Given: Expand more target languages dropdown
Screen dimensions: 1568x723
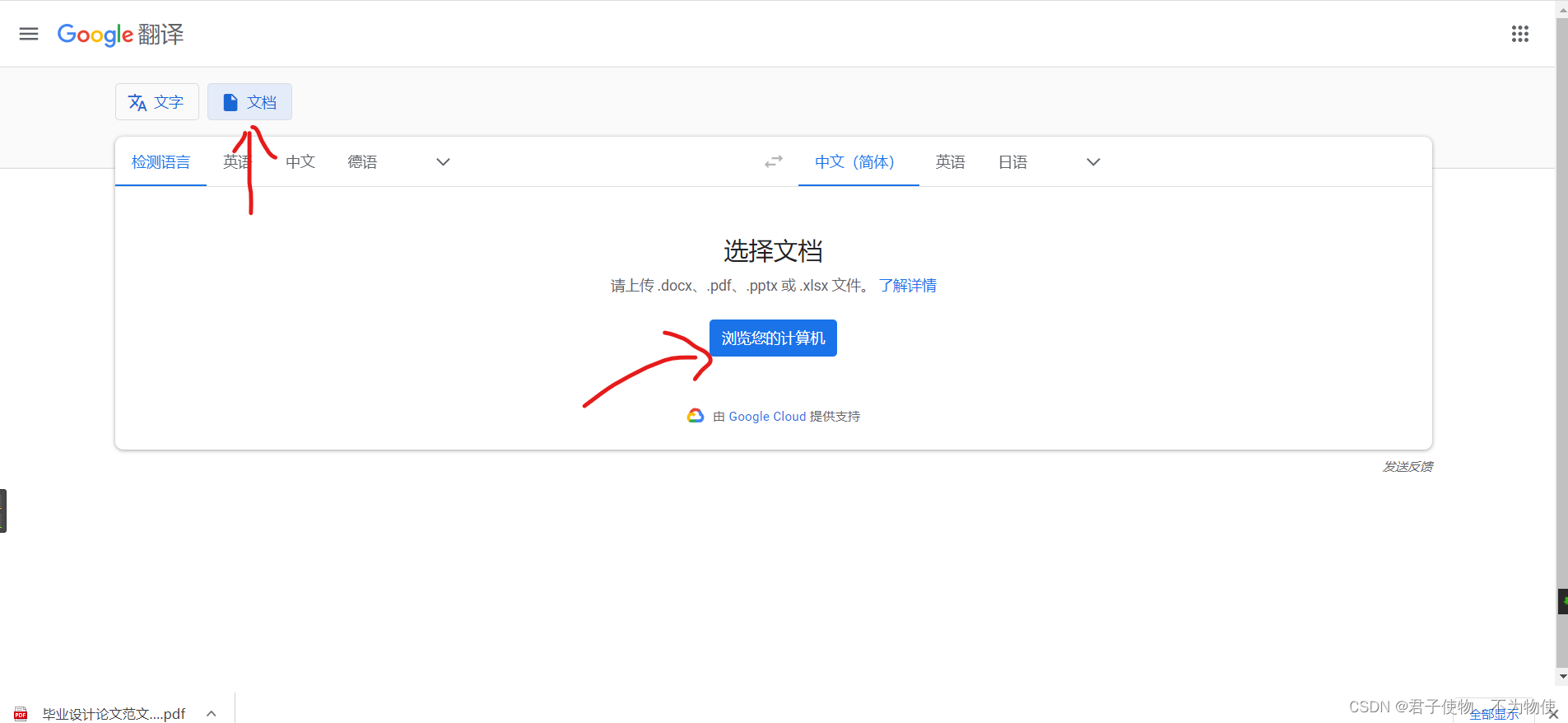Looking at the screenshot, I should coord(1093,162).
